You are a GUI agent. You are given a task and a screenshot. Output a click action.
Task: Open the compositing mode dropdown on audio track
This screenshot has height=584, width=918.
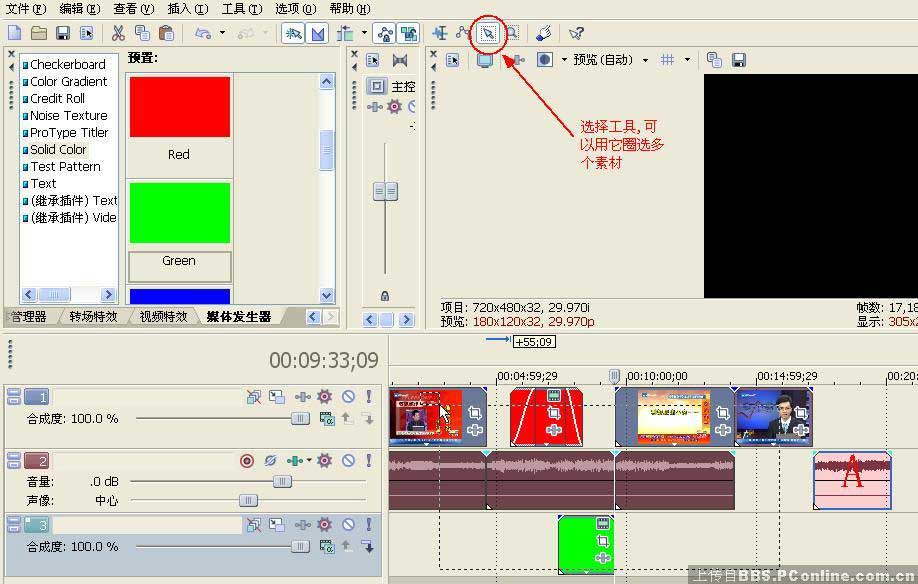tap(308, 461)
